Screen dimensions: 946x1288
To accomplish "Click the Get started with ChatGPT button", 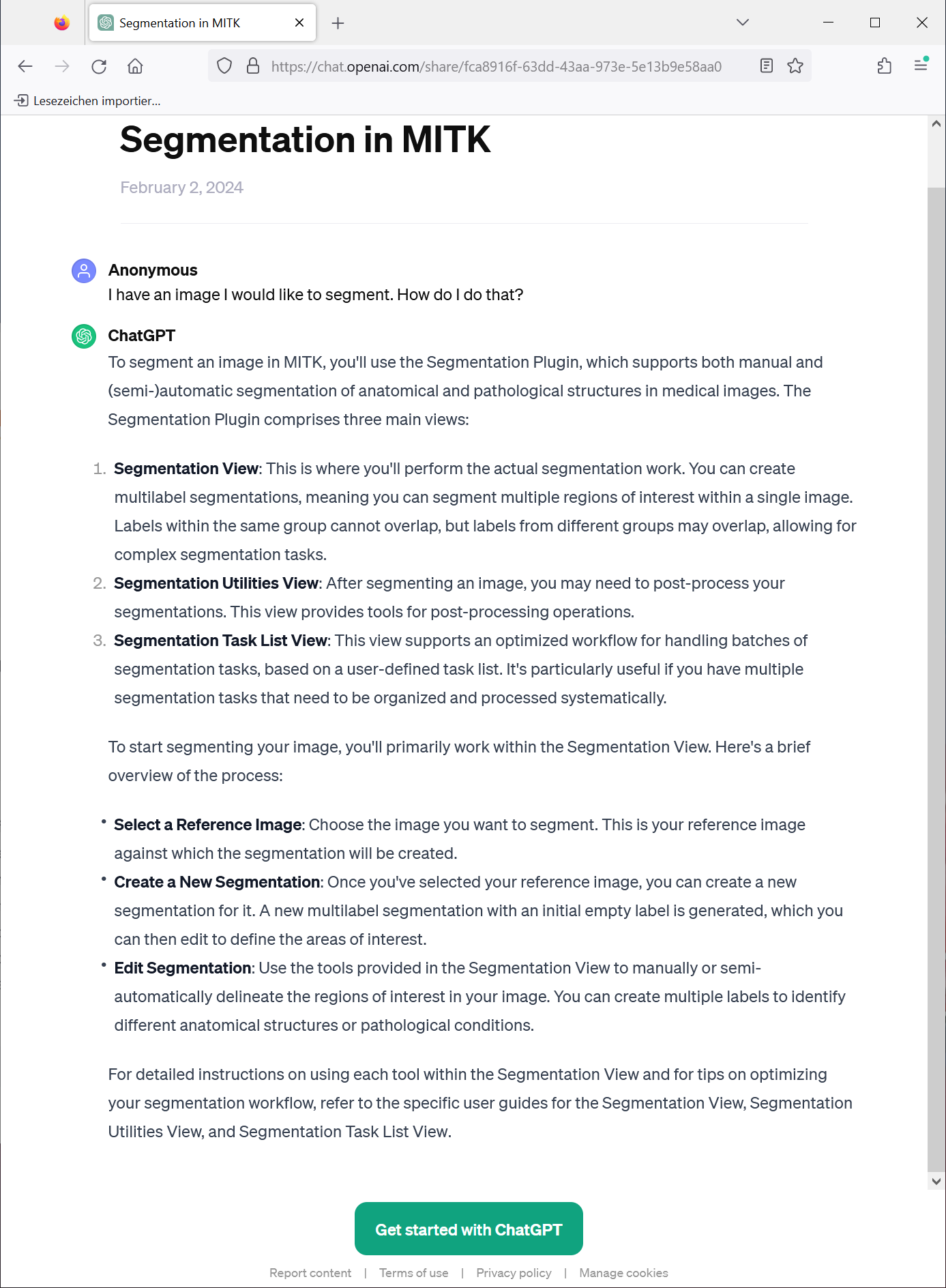I will tap(469, 1229).
